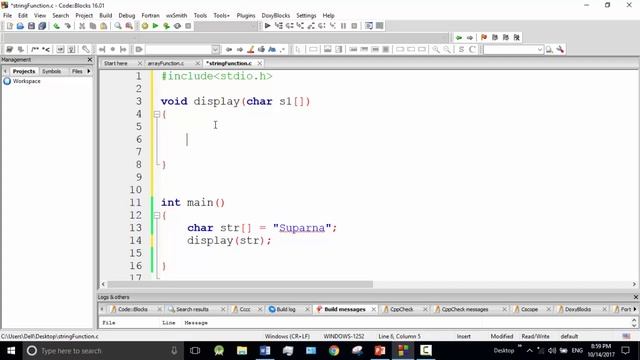Open the Settings menu
640x360 pixels.
click(306, 16)
